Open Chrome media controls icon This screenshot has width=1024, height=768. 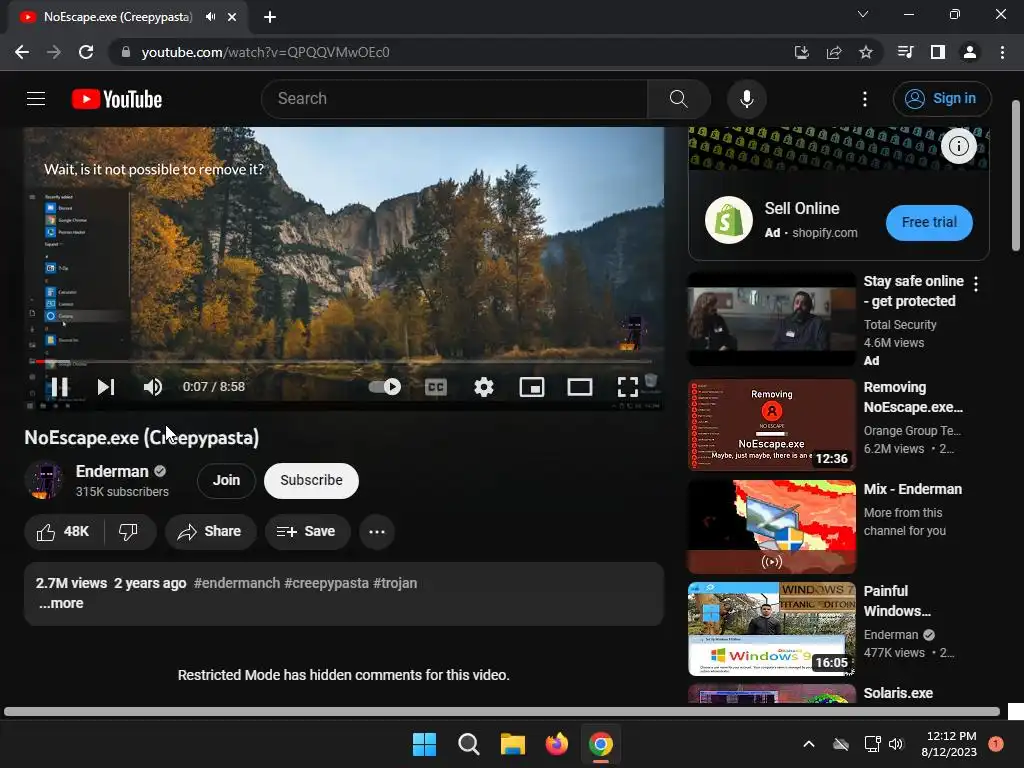pyautogui.click(x=905, y=52)
